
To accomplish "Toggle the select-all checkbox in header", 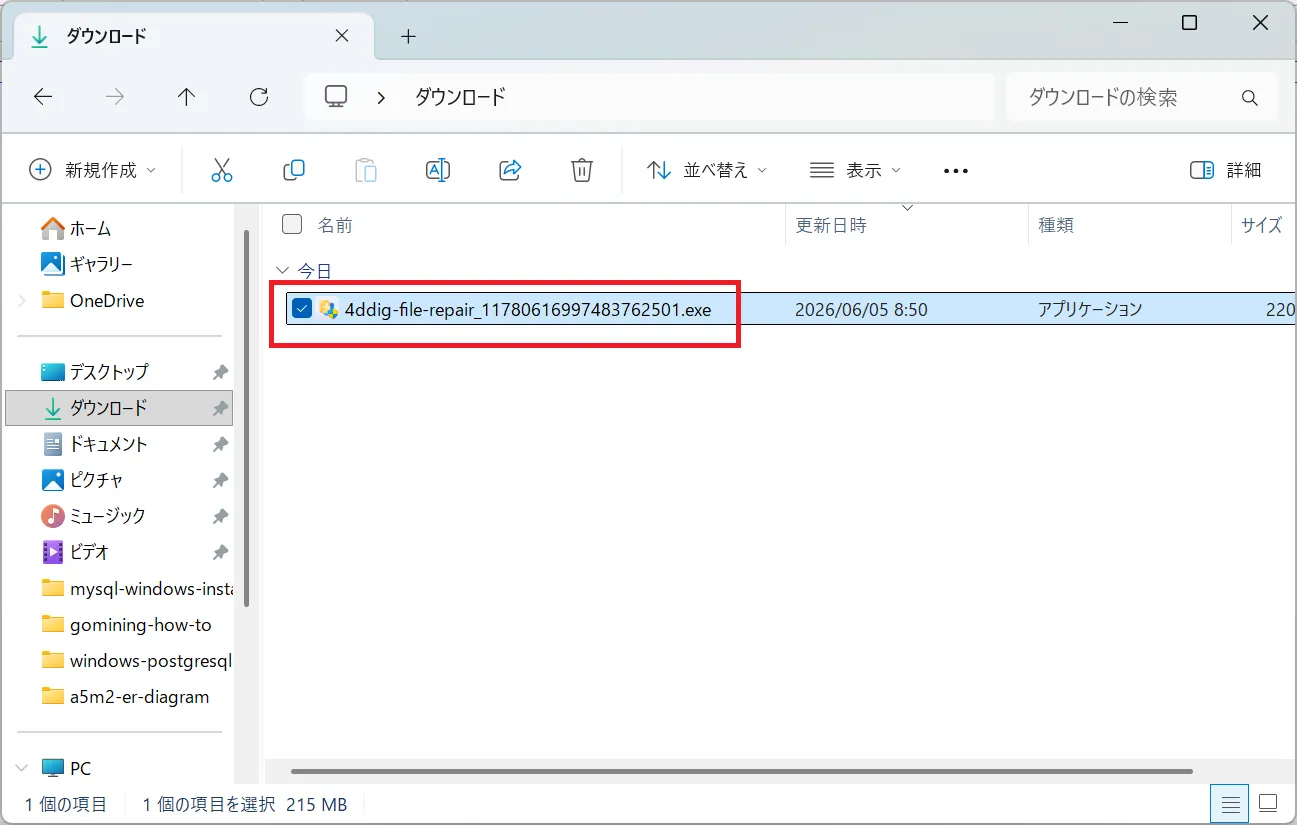I will coord(292,224).
